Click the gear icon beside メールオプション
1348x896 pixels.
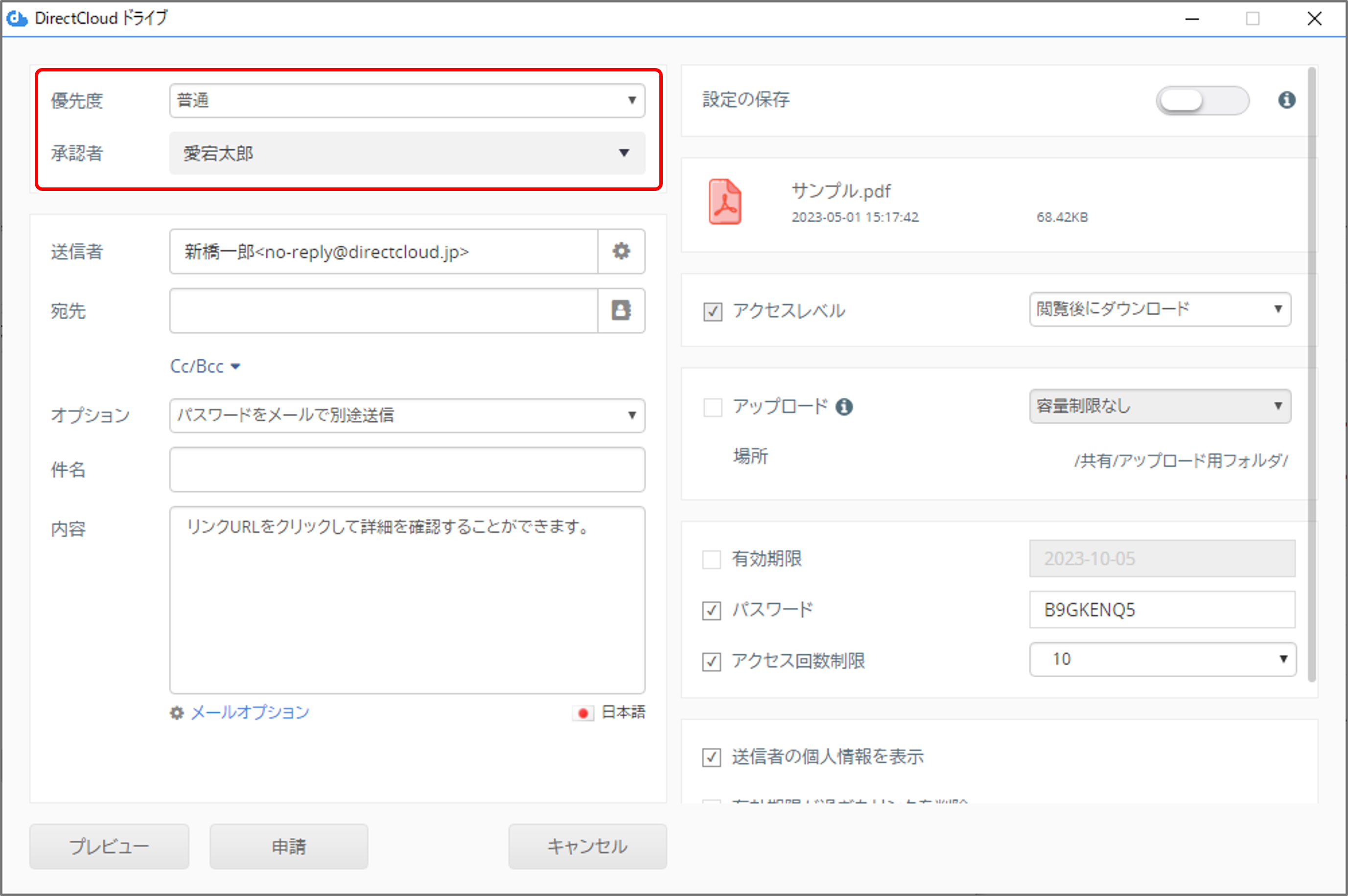[x=177, y=712]
